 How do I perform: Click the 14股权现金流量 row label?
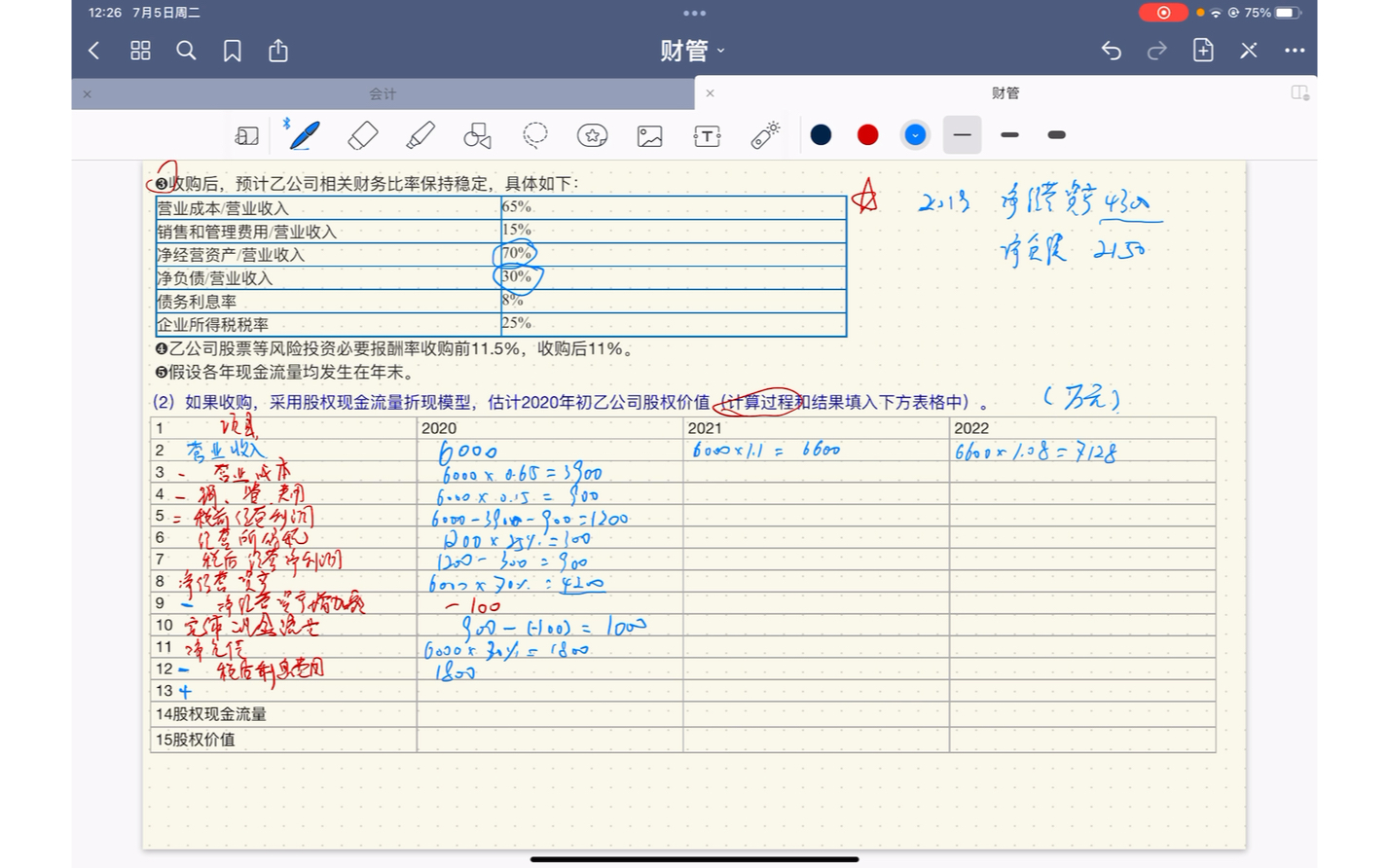[x=211, y=714]
